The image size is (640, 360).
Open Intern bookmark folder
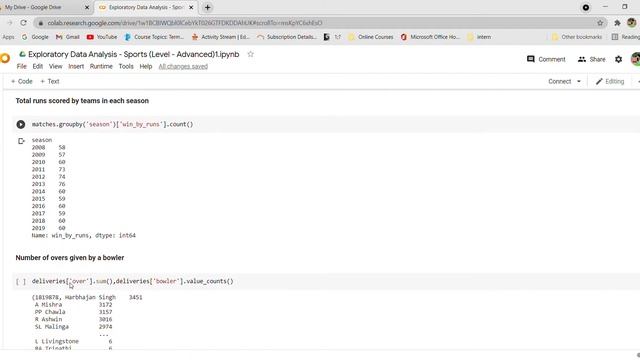point(479,37)
